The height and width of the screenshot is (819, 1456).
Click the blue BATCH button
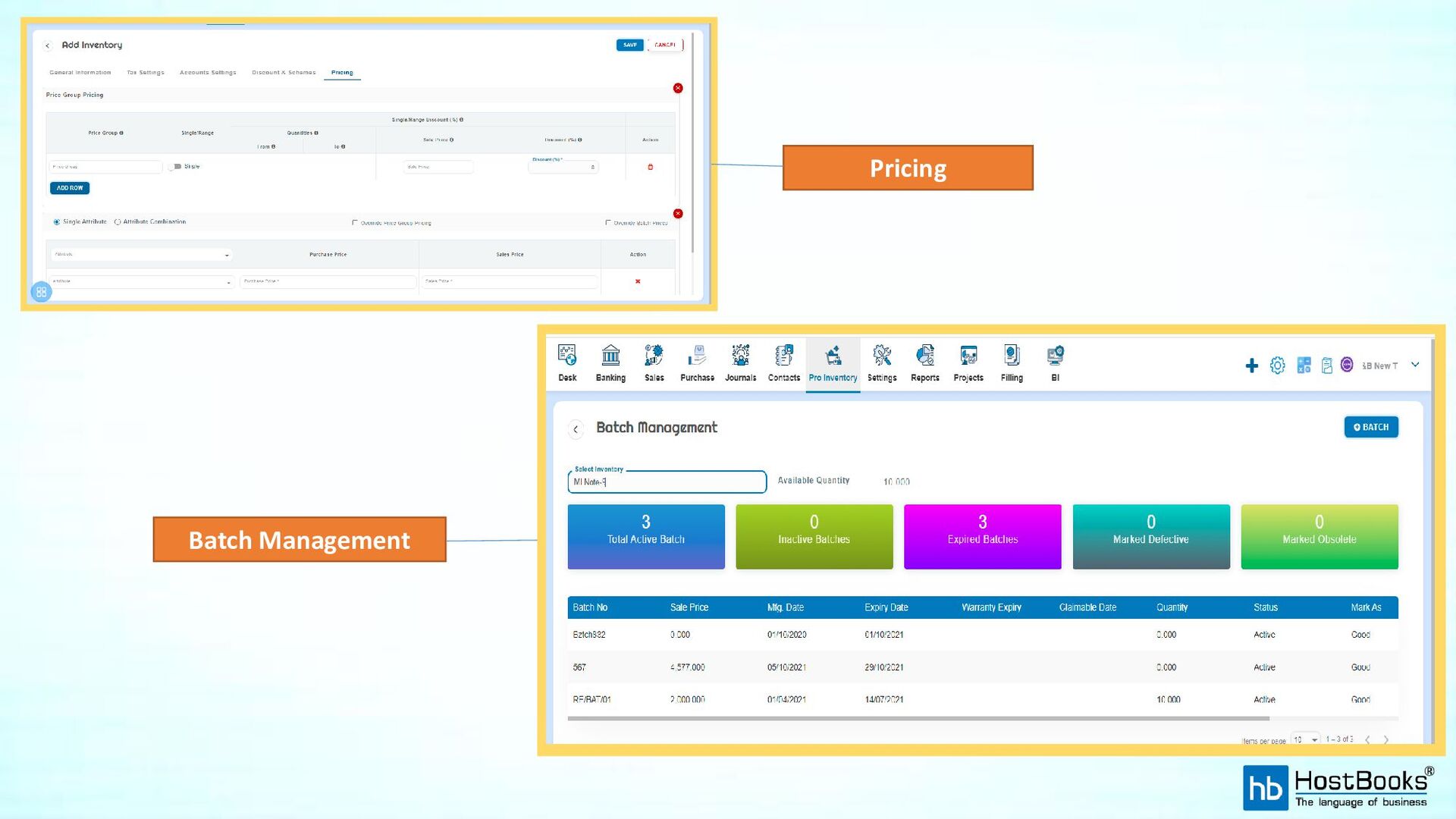pos(1370,427)
